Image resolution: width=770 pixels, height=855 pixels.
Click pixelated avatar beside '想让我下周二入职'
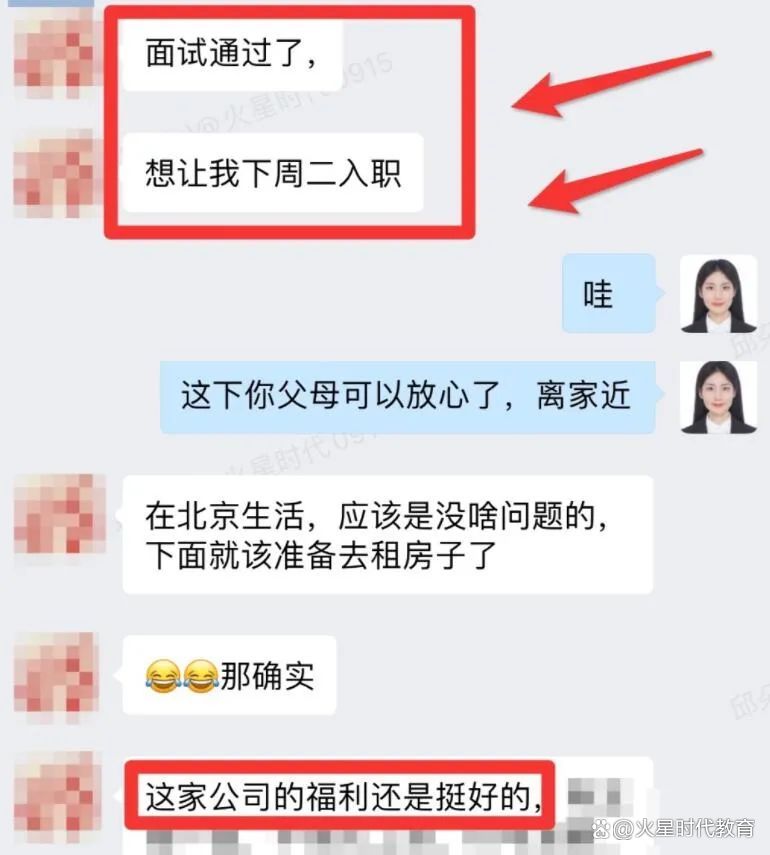(x=55, y=174)
